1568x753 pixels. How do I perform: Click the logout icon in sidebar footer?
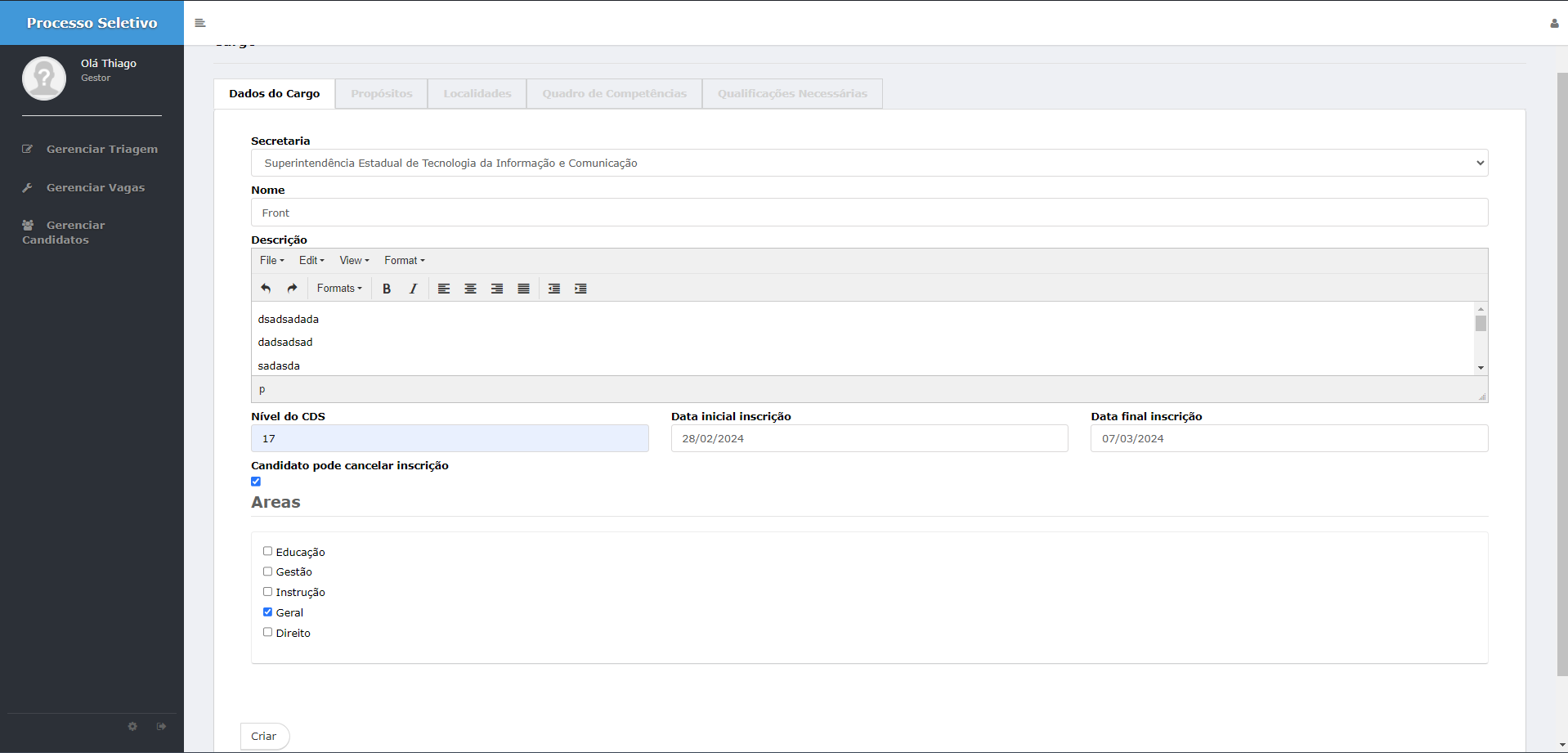click(x=161, y=726)
